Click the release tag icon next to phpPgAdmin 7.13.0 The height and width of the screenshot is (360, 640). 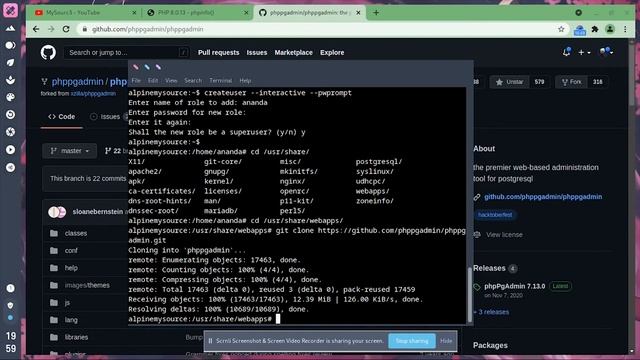[477, 287]
